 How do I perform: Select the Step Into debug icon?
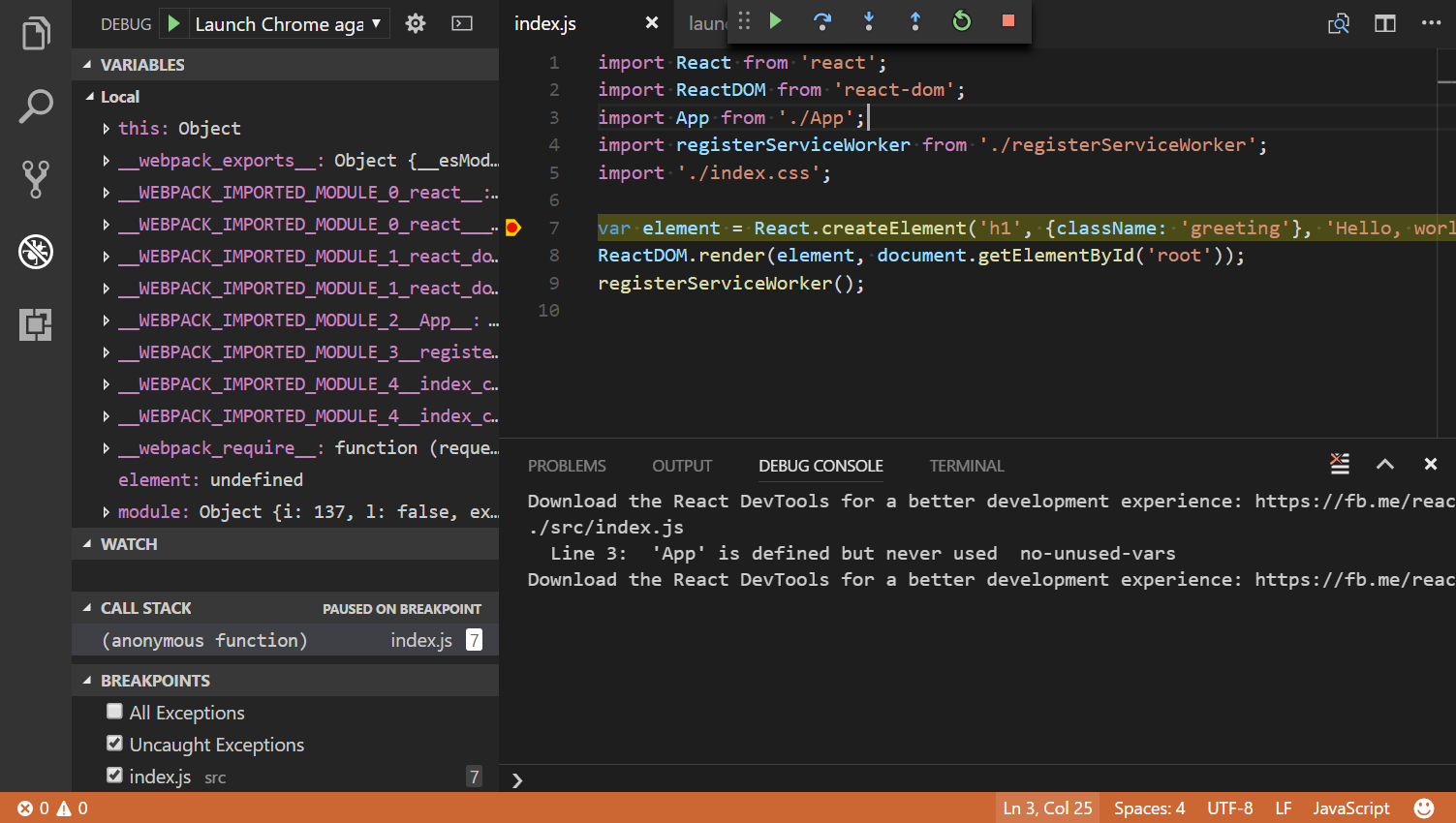[868, 21]
